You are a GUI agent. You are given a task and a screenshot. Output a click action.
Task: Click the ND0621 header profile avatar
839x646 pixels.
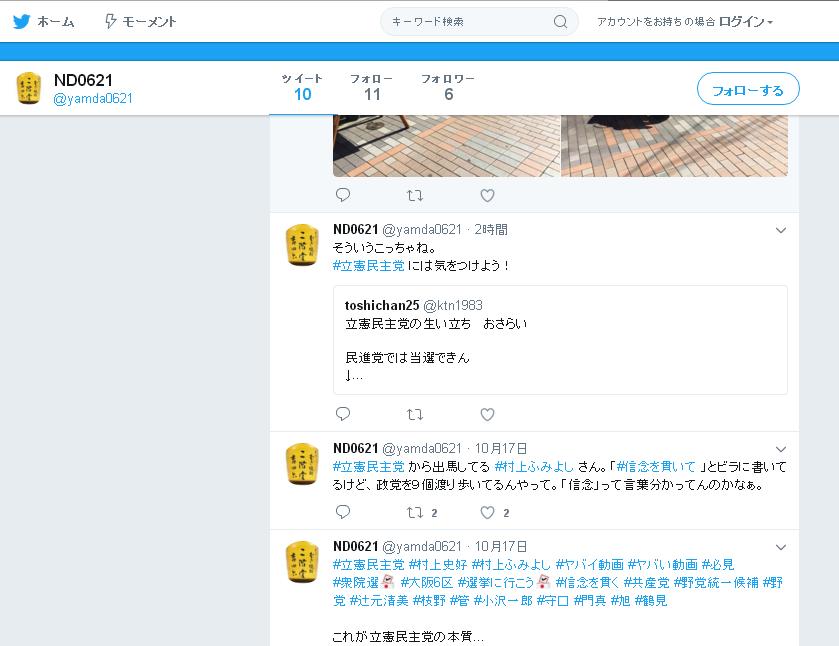[x=28, y=88]
